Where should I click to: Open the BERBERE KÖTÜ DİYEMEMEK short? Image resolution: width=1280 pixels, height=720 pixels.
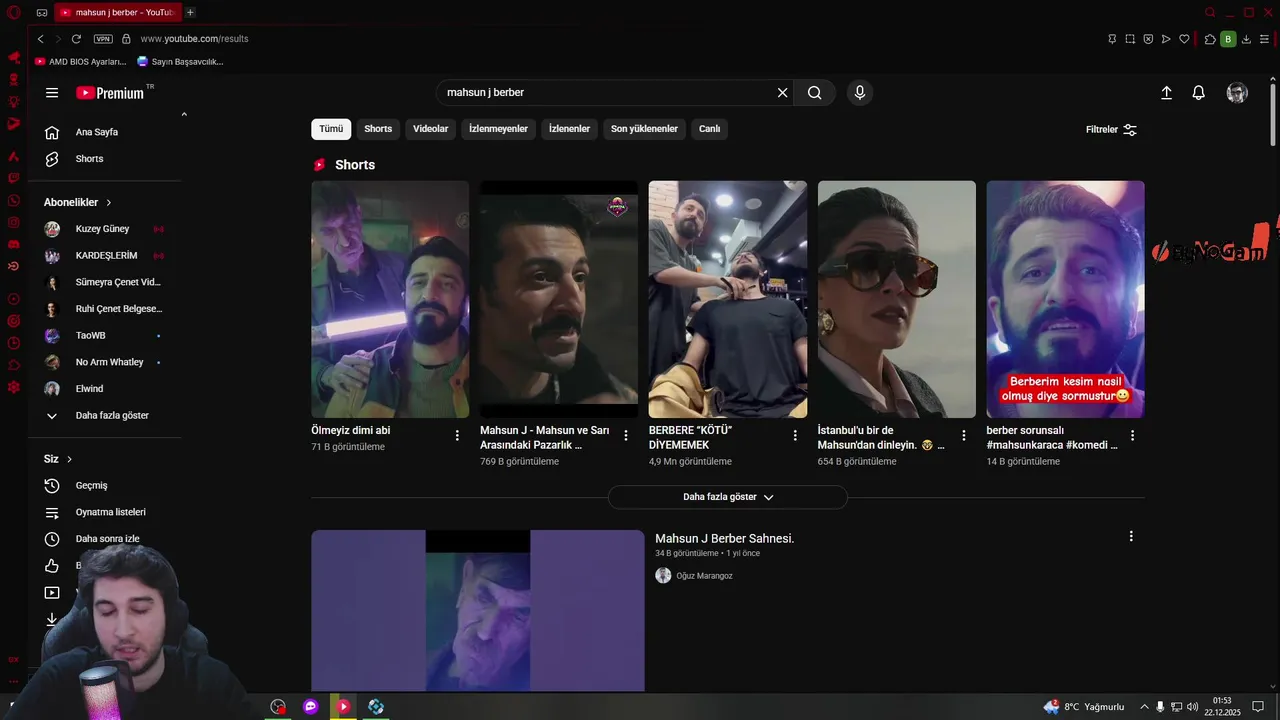click(x=728, y=299)
